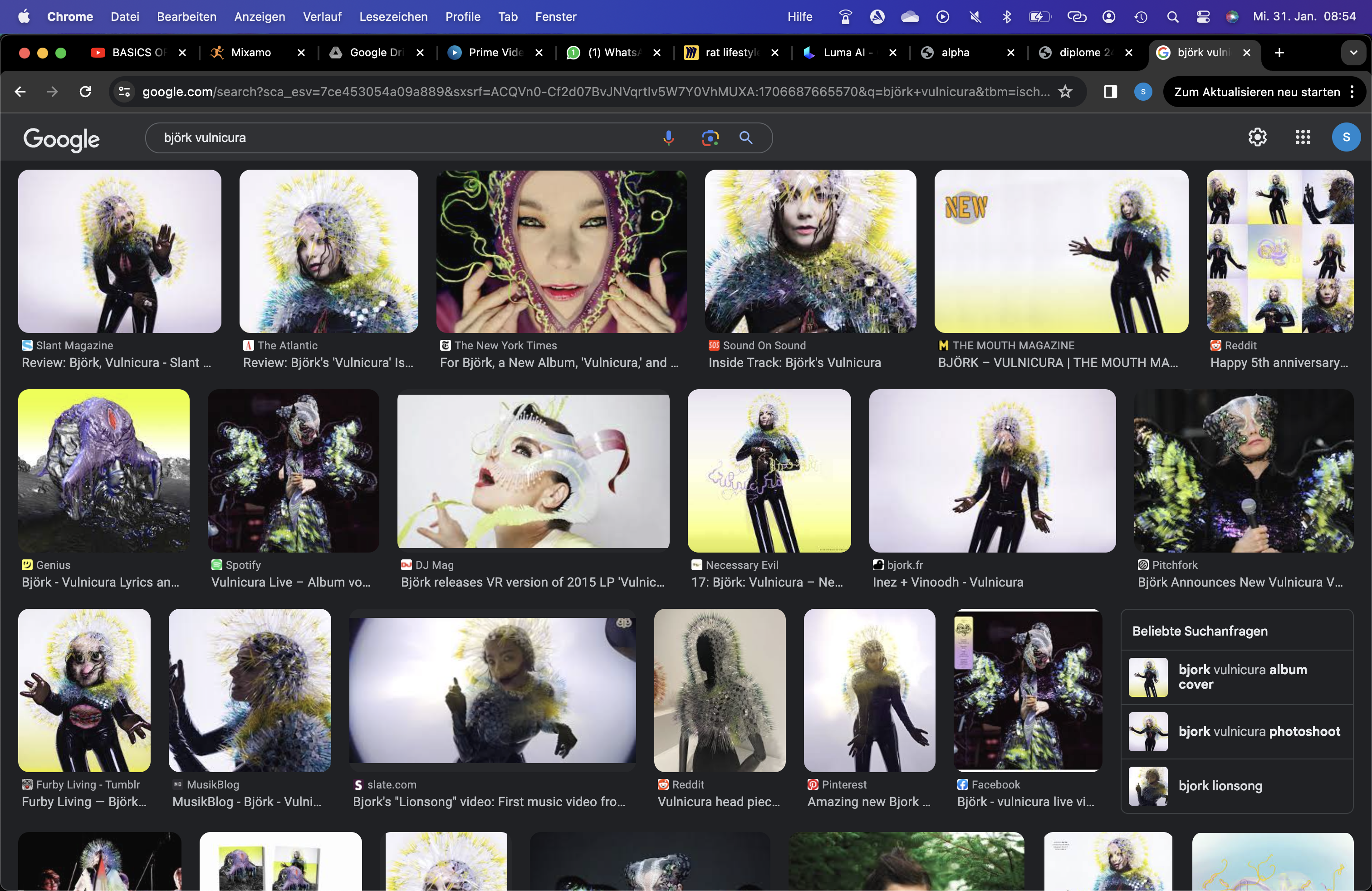Click the blue search magnifier button

pos(746,138)
